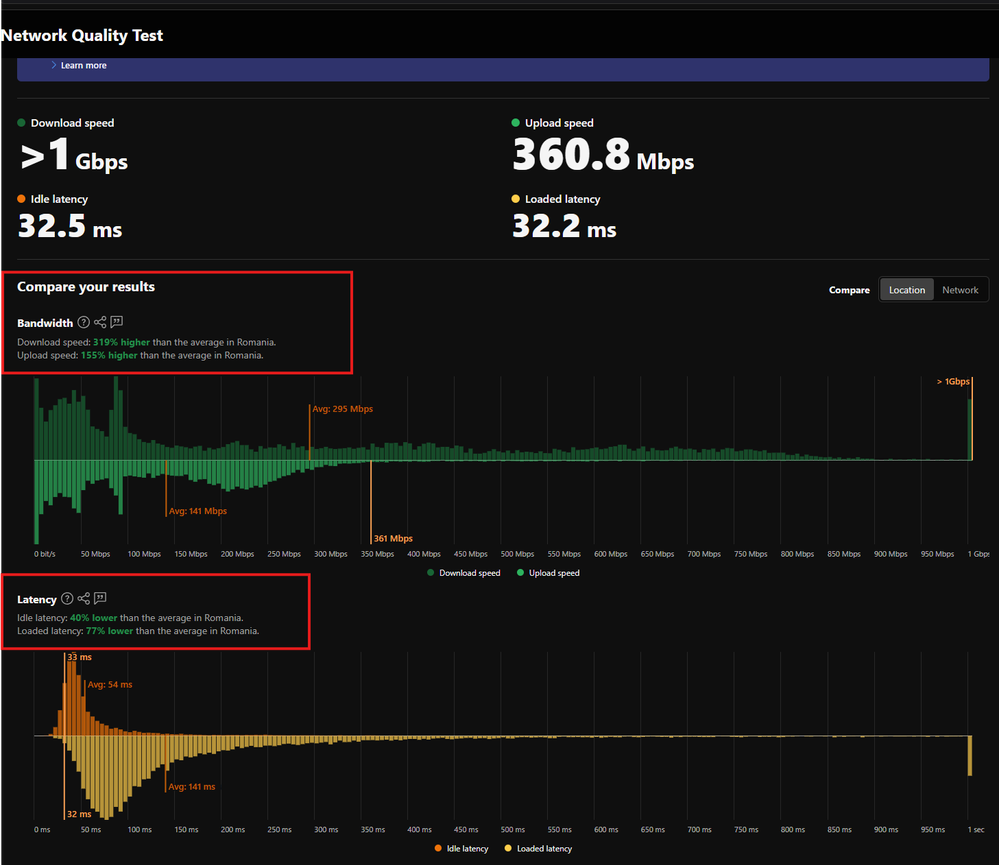Viewport: 999px width, 865px height.
Task: Click the 500 Mbps axis label
Action: 517,554
